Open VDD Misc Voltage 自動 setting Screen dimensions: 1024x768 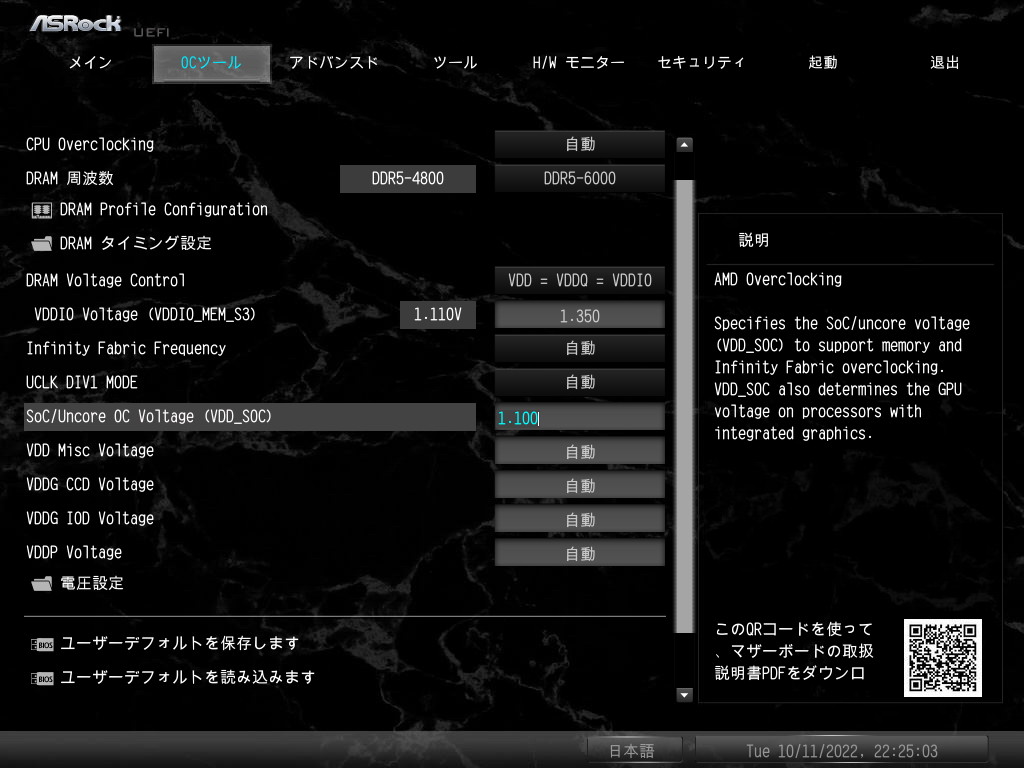580,451
